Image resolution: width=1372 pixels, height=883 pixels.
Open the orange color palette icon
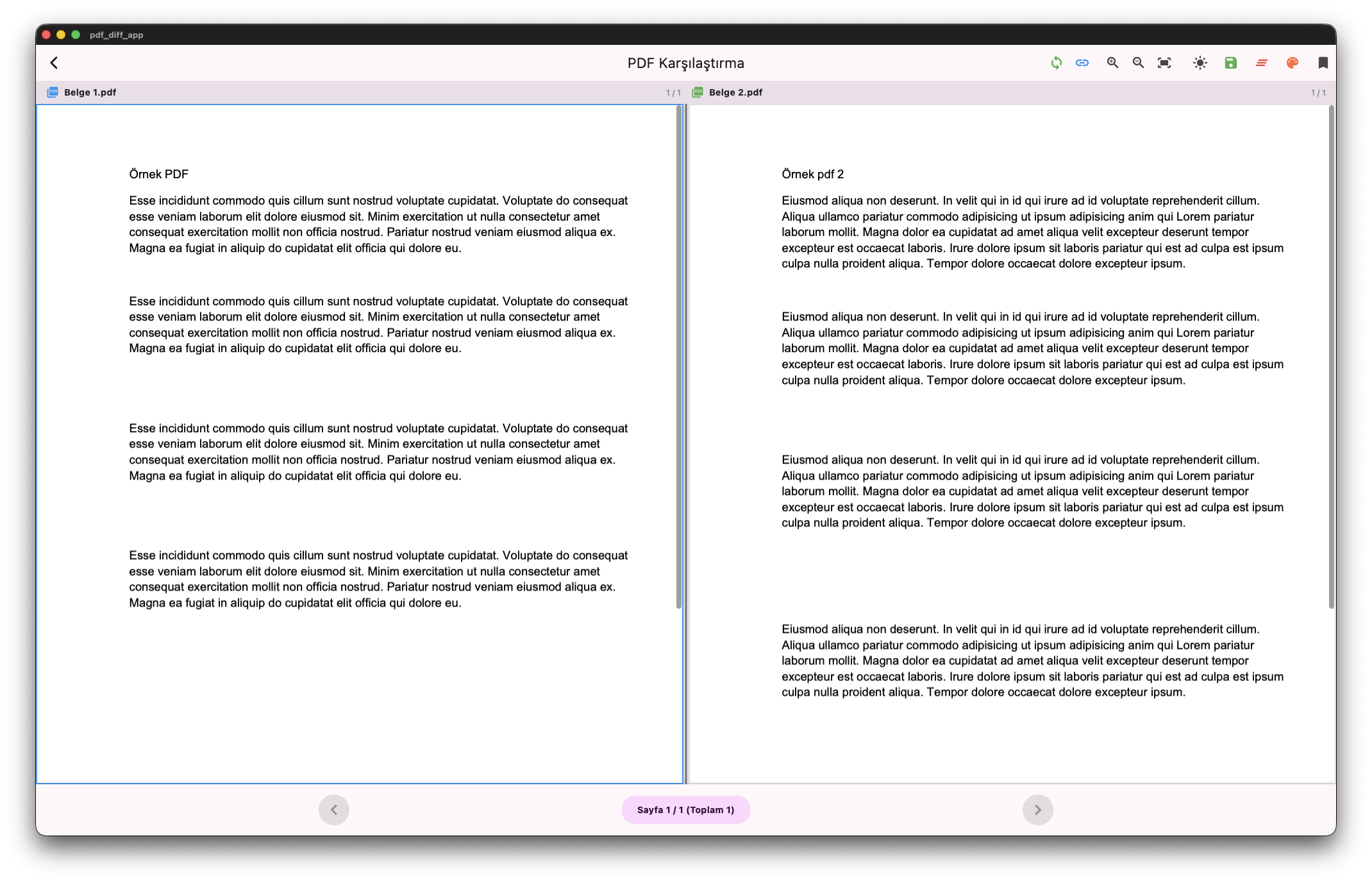[1292, 63]
